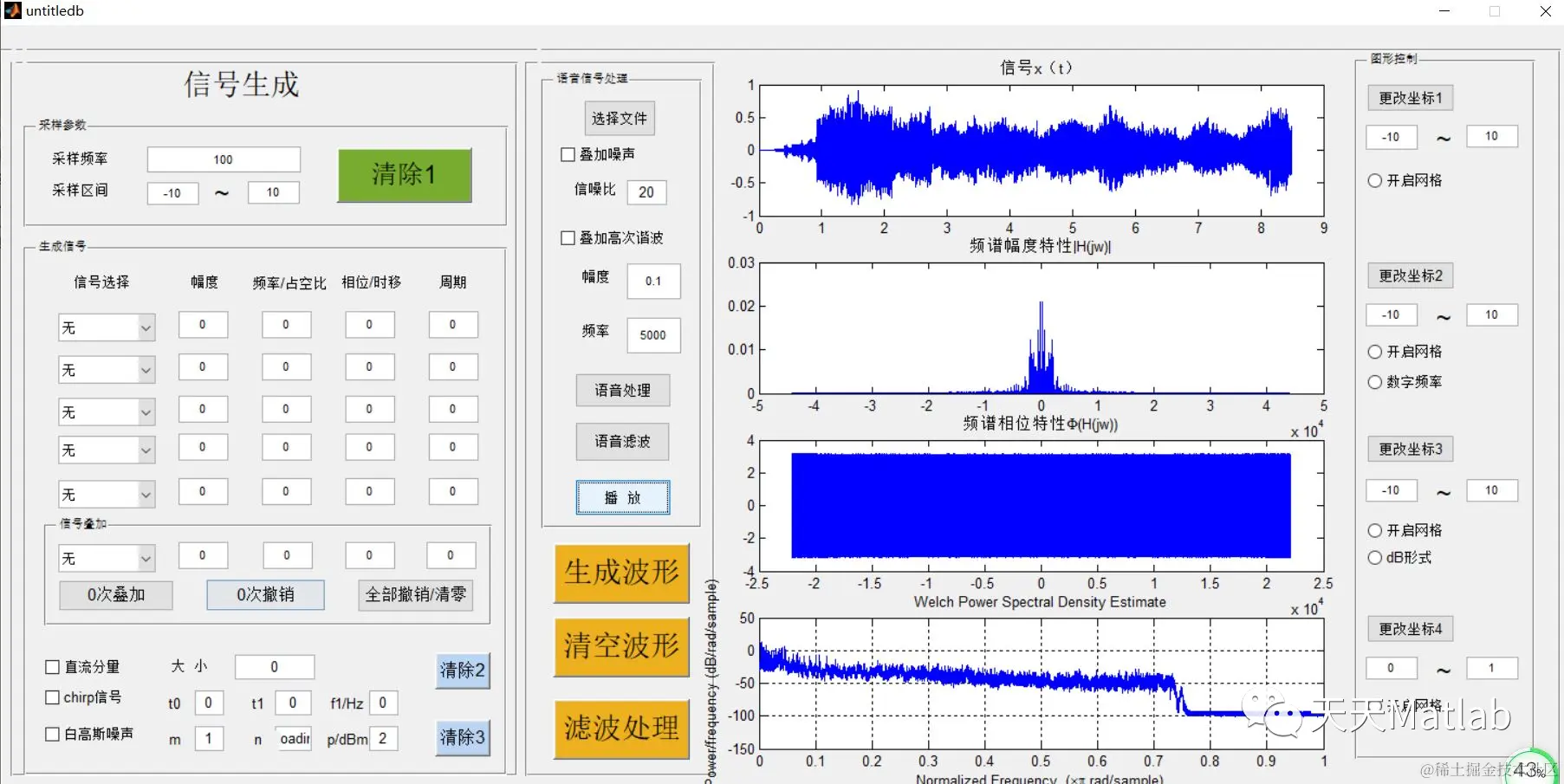Screen dimensions: 1564x784
Task: Click first row 幅度 input field
Action: pyautogui.click(x=203, y=325)
